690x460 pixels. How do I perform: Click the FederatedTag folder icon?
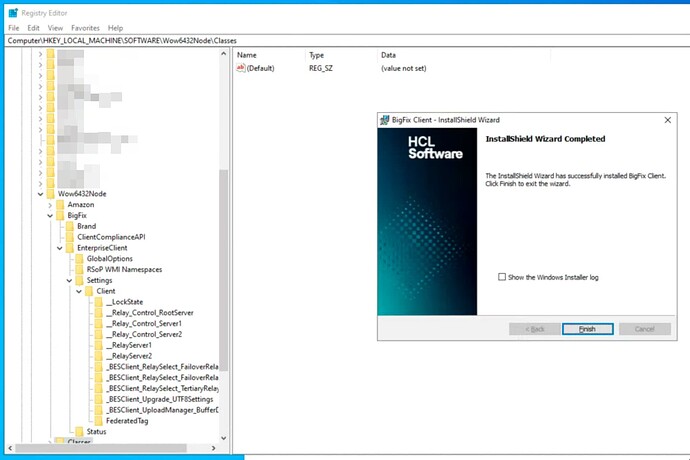(98, 420)
